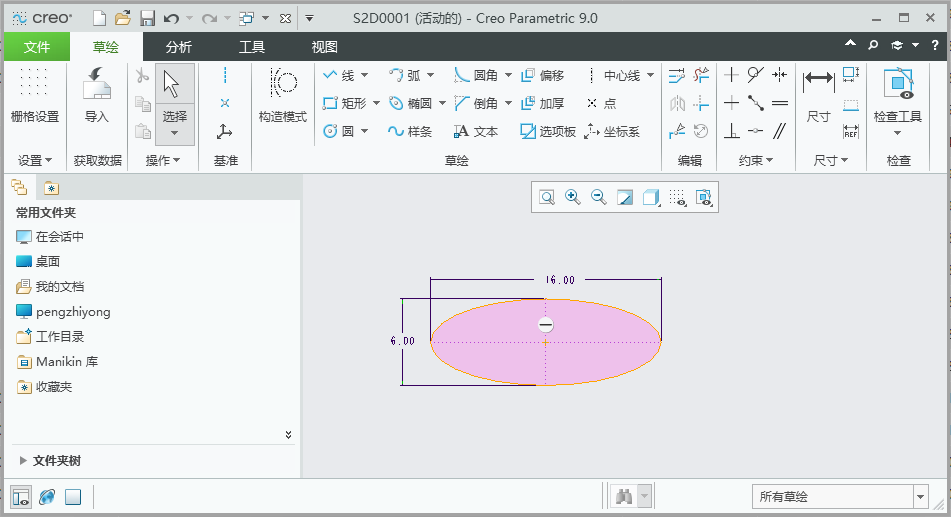Toggle full screen mode in status bar
951x517 pixels.
73,497
